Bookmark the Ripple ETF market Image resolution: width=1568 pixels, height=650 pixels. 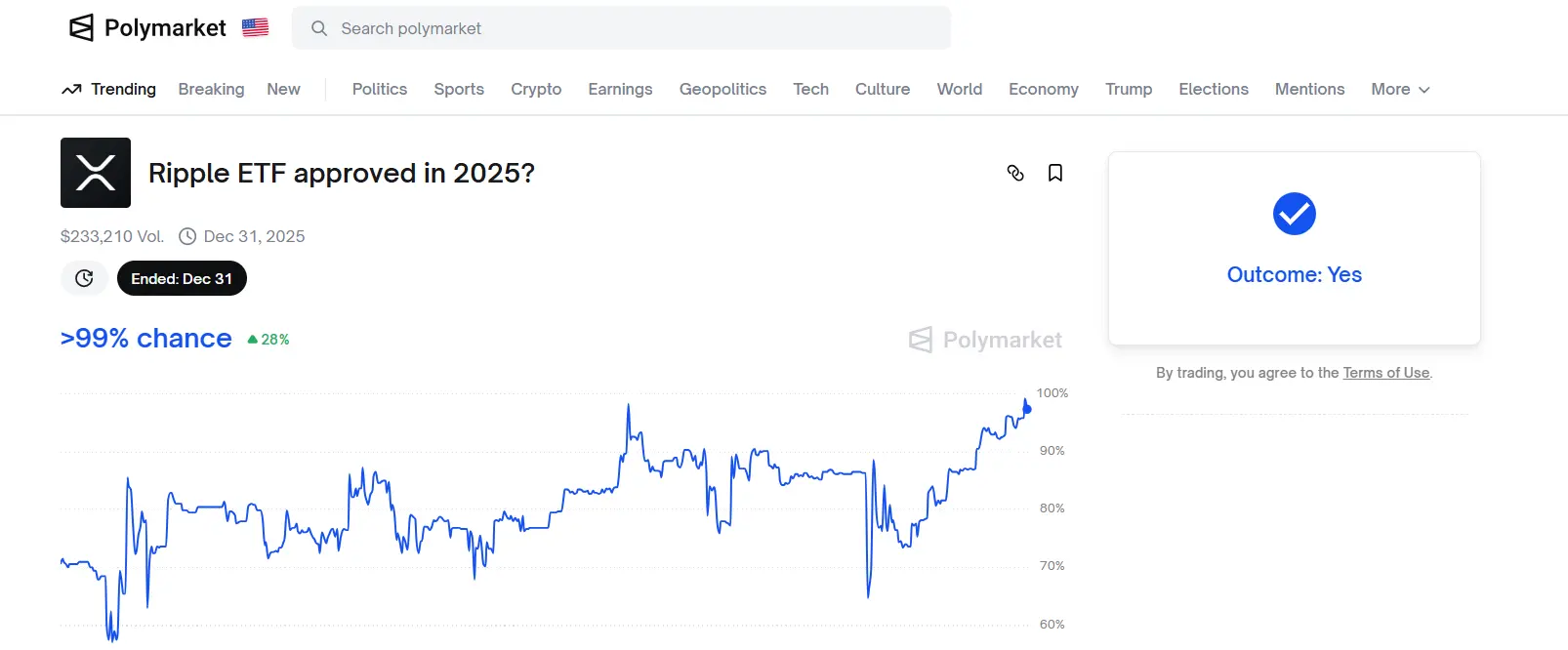coord(1055,173)
